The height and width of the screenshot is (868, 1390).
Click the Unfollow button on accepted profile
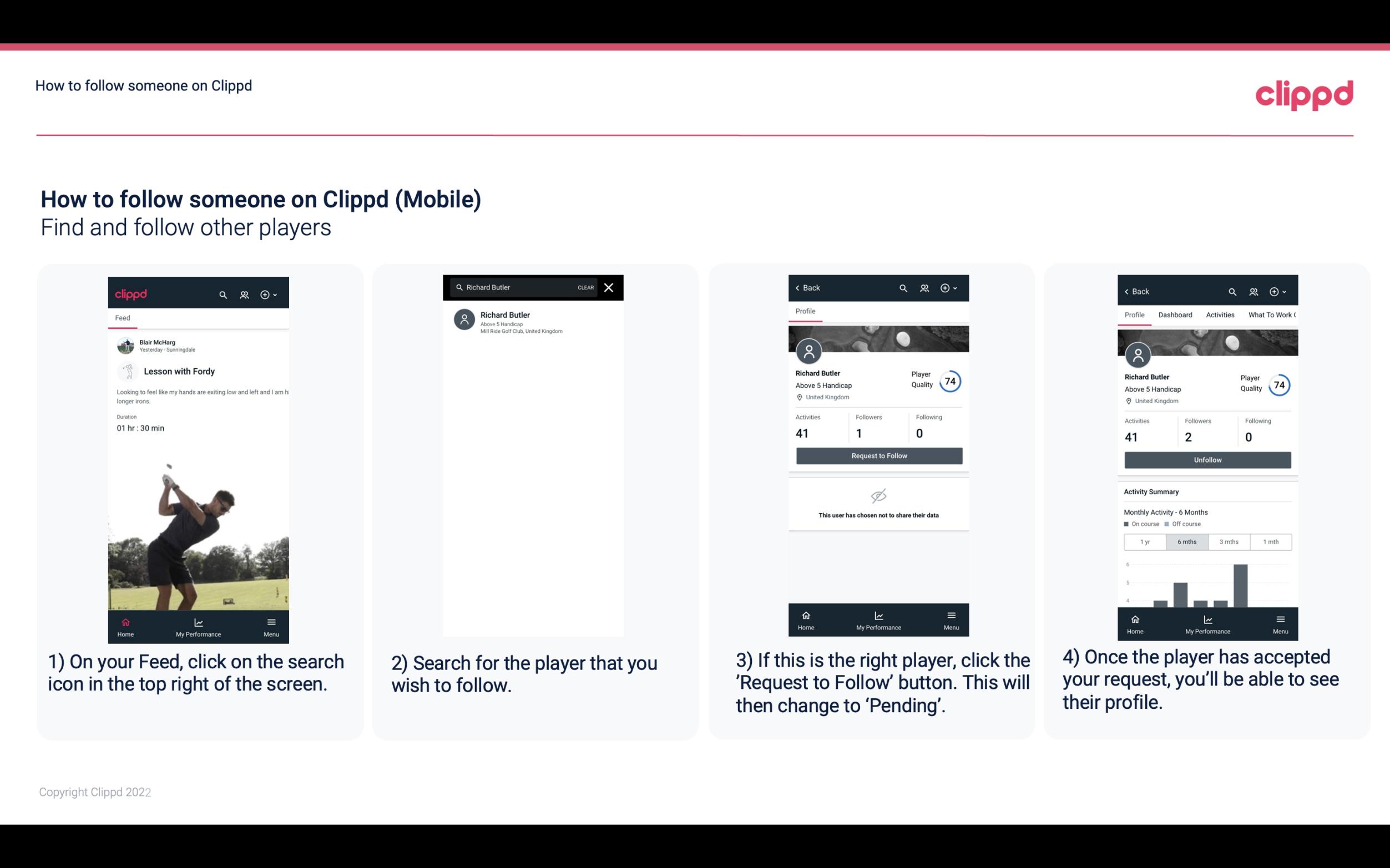tap(1207, 459)
